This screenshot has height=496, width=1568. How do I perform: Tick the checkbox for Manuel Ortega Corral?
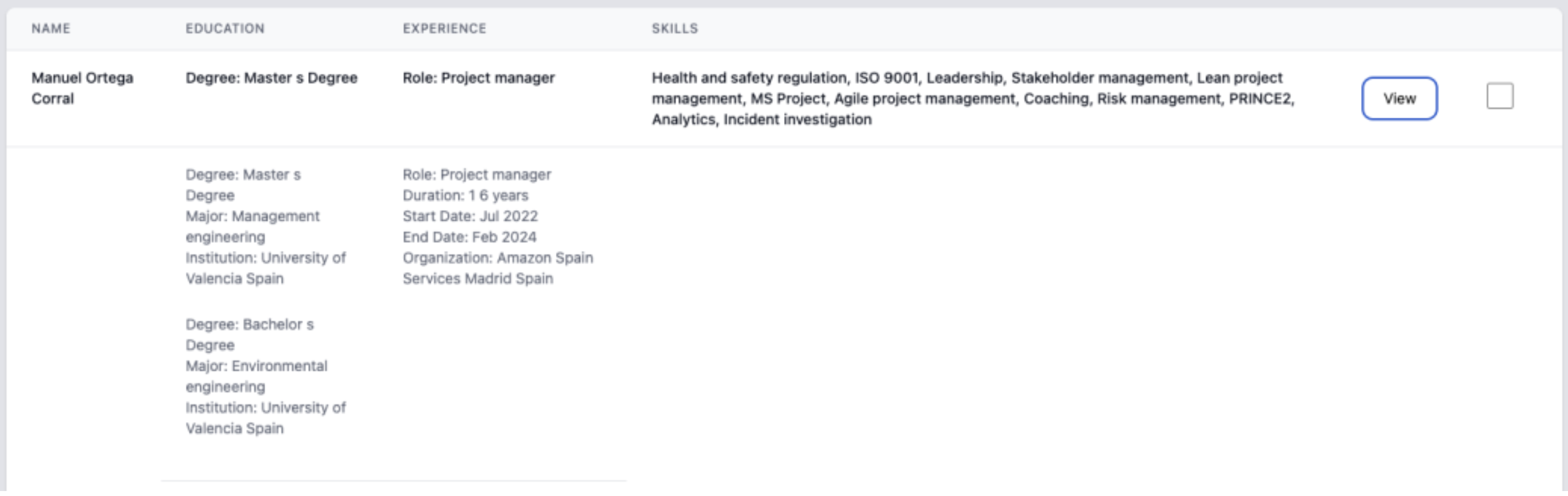[1499, 96]
